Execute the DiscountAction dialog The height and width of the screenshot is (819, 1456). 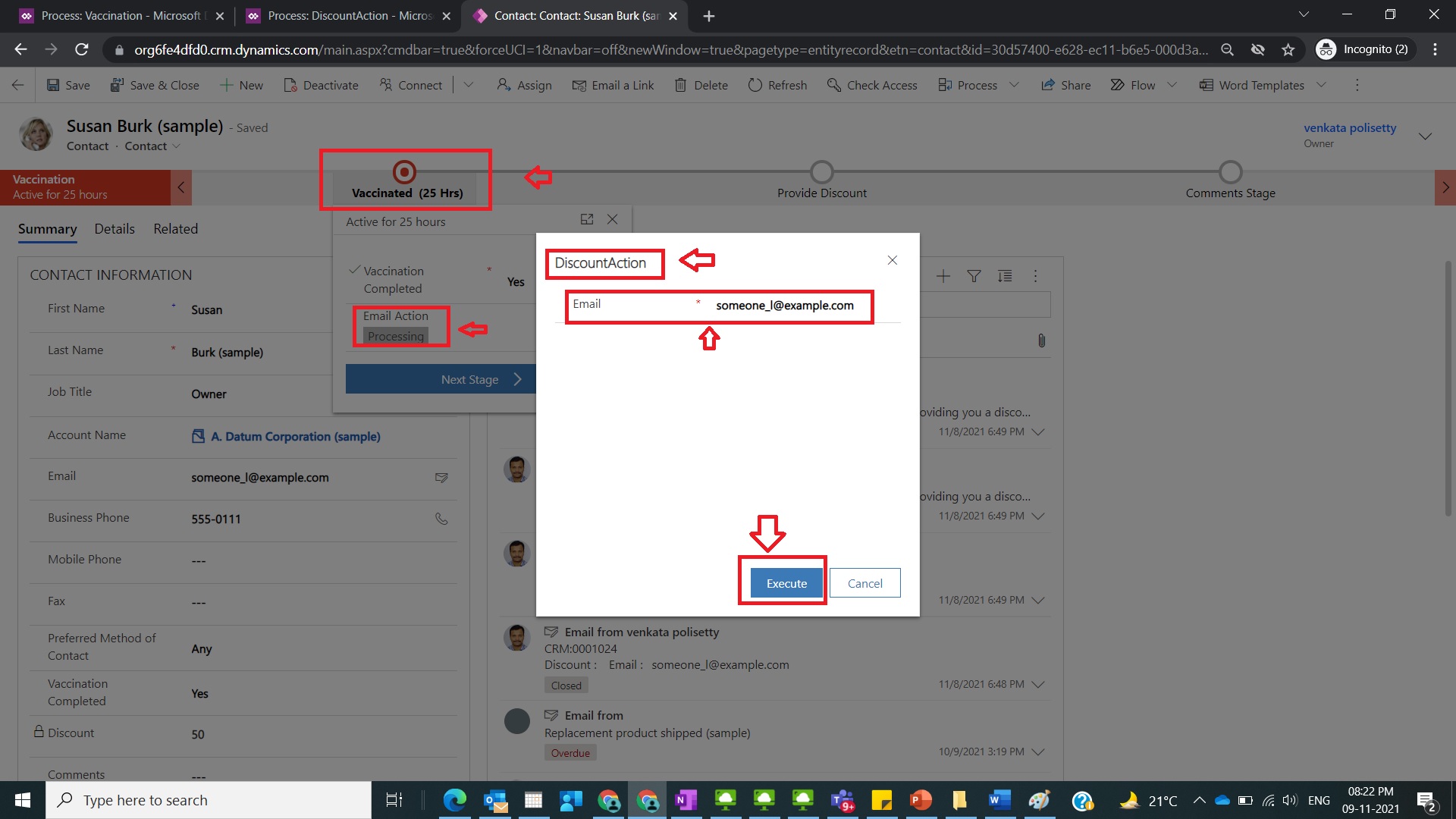(x=786, y=582)
